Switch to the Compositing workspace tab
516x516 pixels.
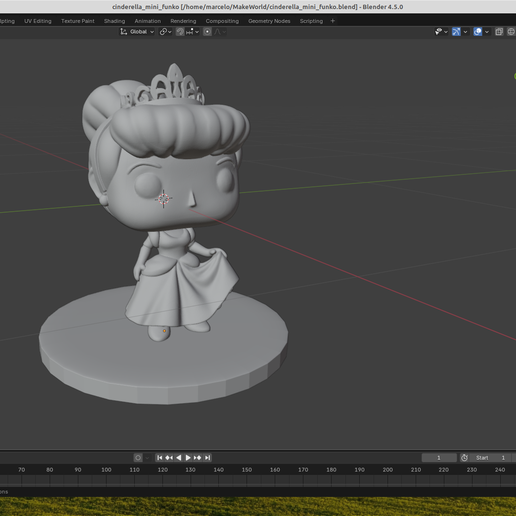click(222, 21)
